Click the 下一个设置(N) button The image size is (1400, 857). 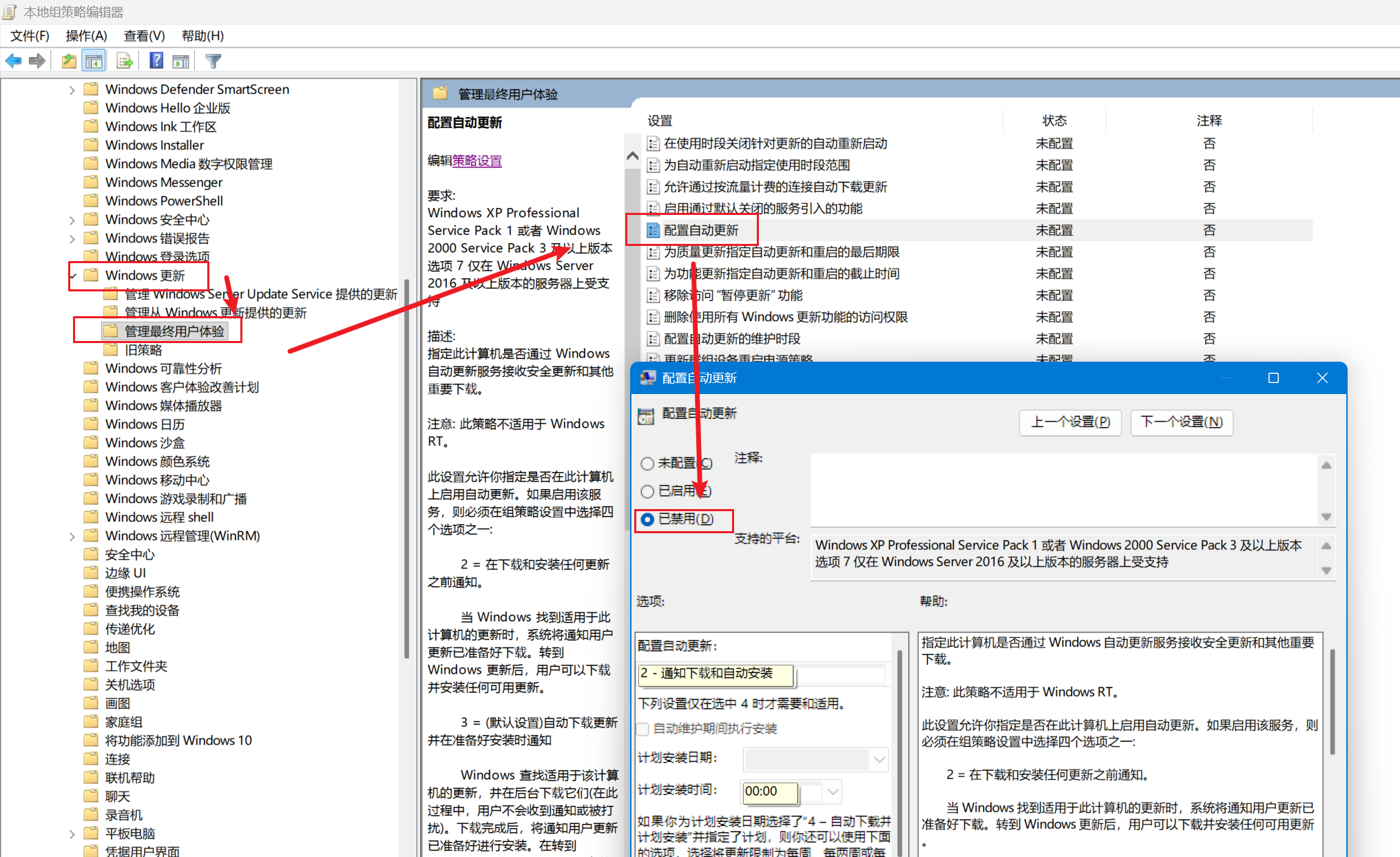(1181, 422)
